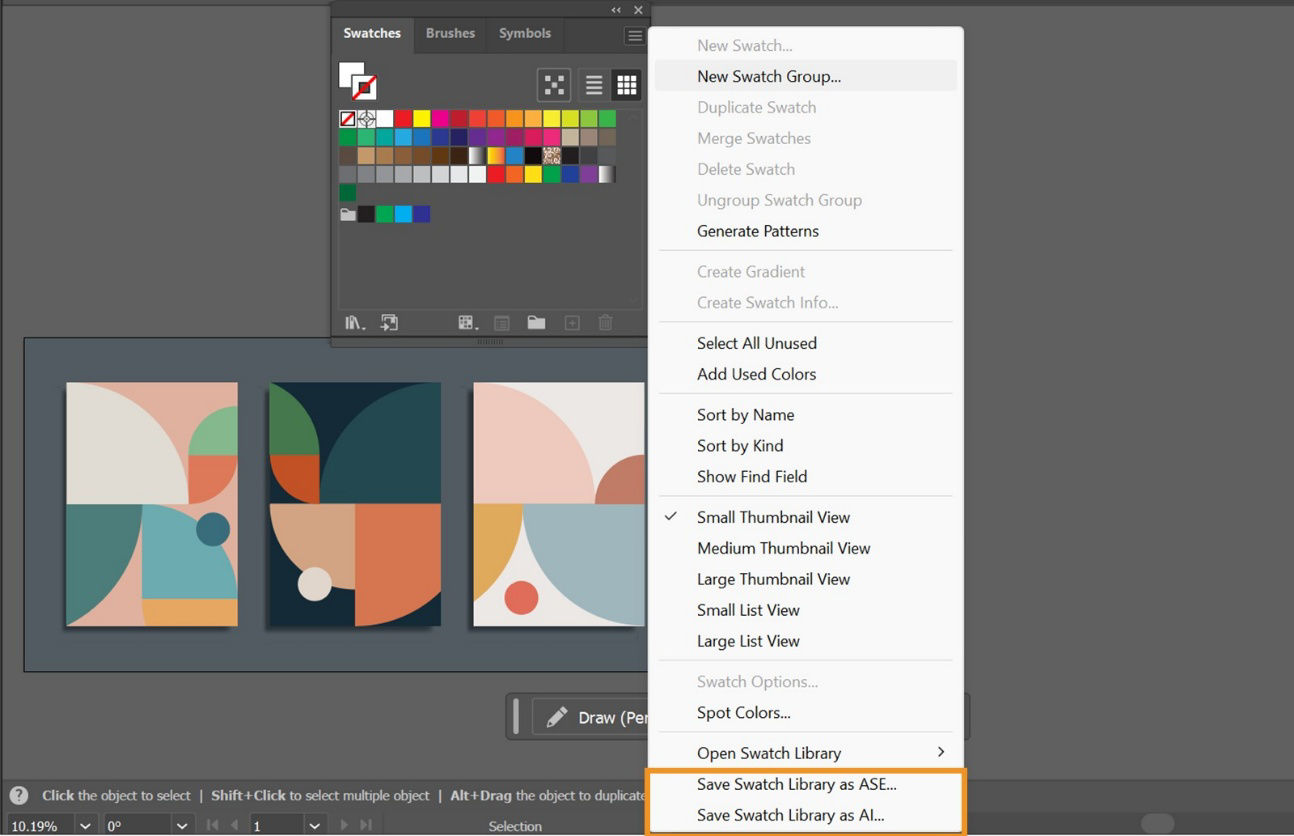
Task: Open the Show Swatch Kinds menu icon
Action: [467, 322]
